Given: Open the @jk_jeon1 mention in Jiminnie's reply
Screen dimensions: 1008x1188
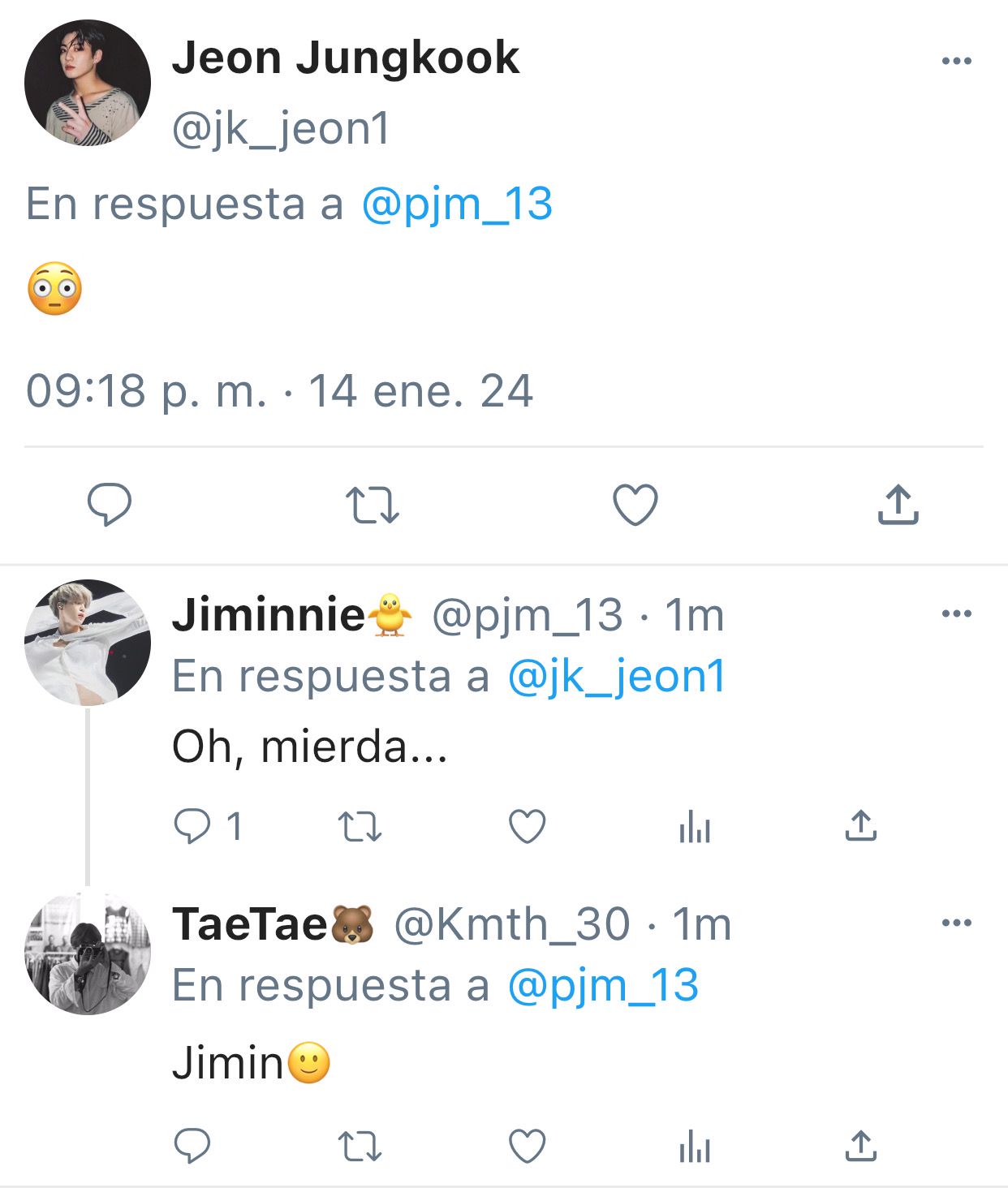Looking at the screenshot, I should tap(616, 677).
